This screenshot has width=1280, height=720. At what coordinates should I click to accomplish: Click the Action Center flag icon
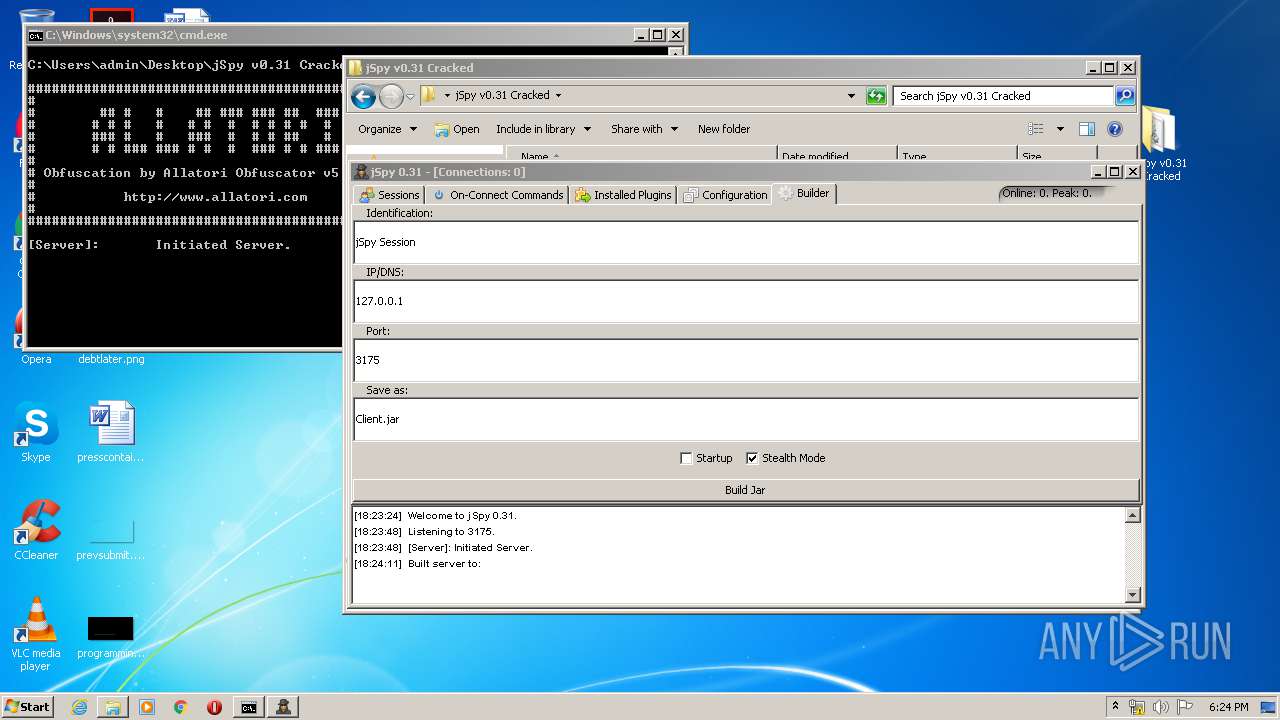click(x=1185, y=707)
